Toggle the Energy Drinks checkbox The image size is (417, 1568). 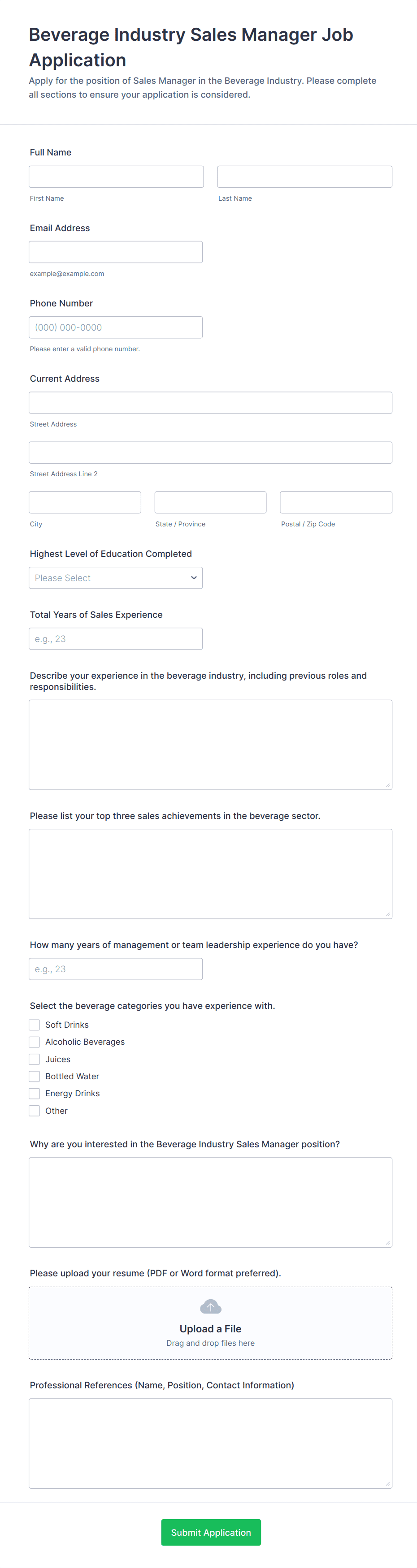(35, 1093)
